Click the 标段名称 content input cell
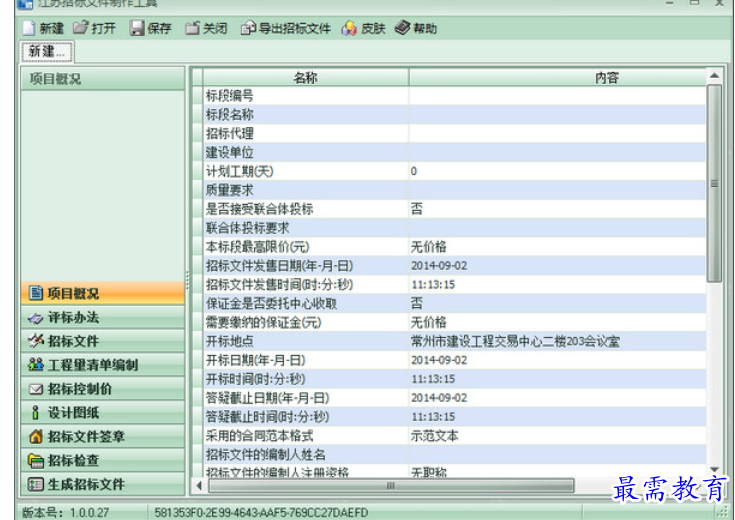Screen dimensions: 735x520 point(555,115)
